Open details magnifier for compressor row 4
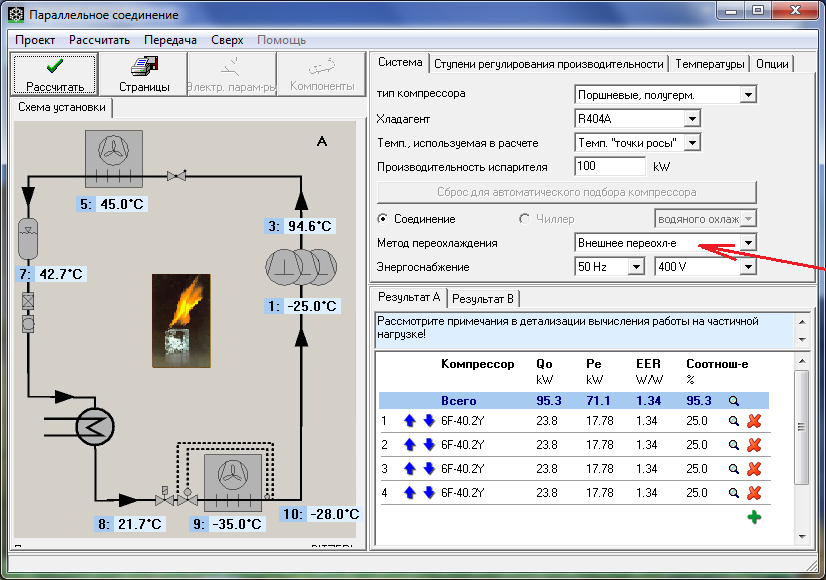 pyautogui.click(x=733, y=493)
